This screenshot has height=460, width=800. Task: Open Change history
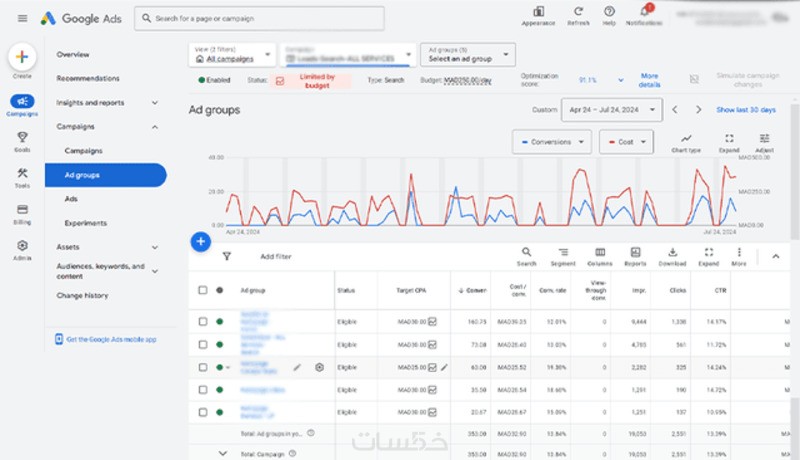(x=82, y=296)
